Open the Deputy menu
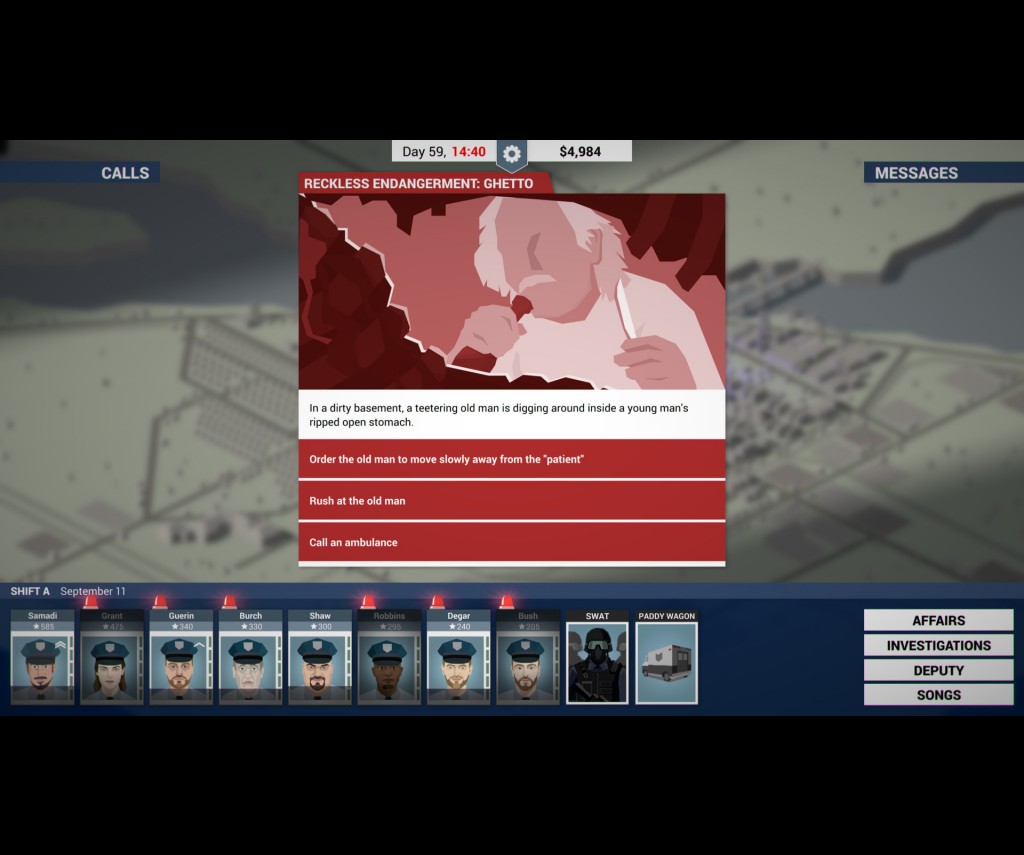The image size is (1024, 855). point(938,670)
